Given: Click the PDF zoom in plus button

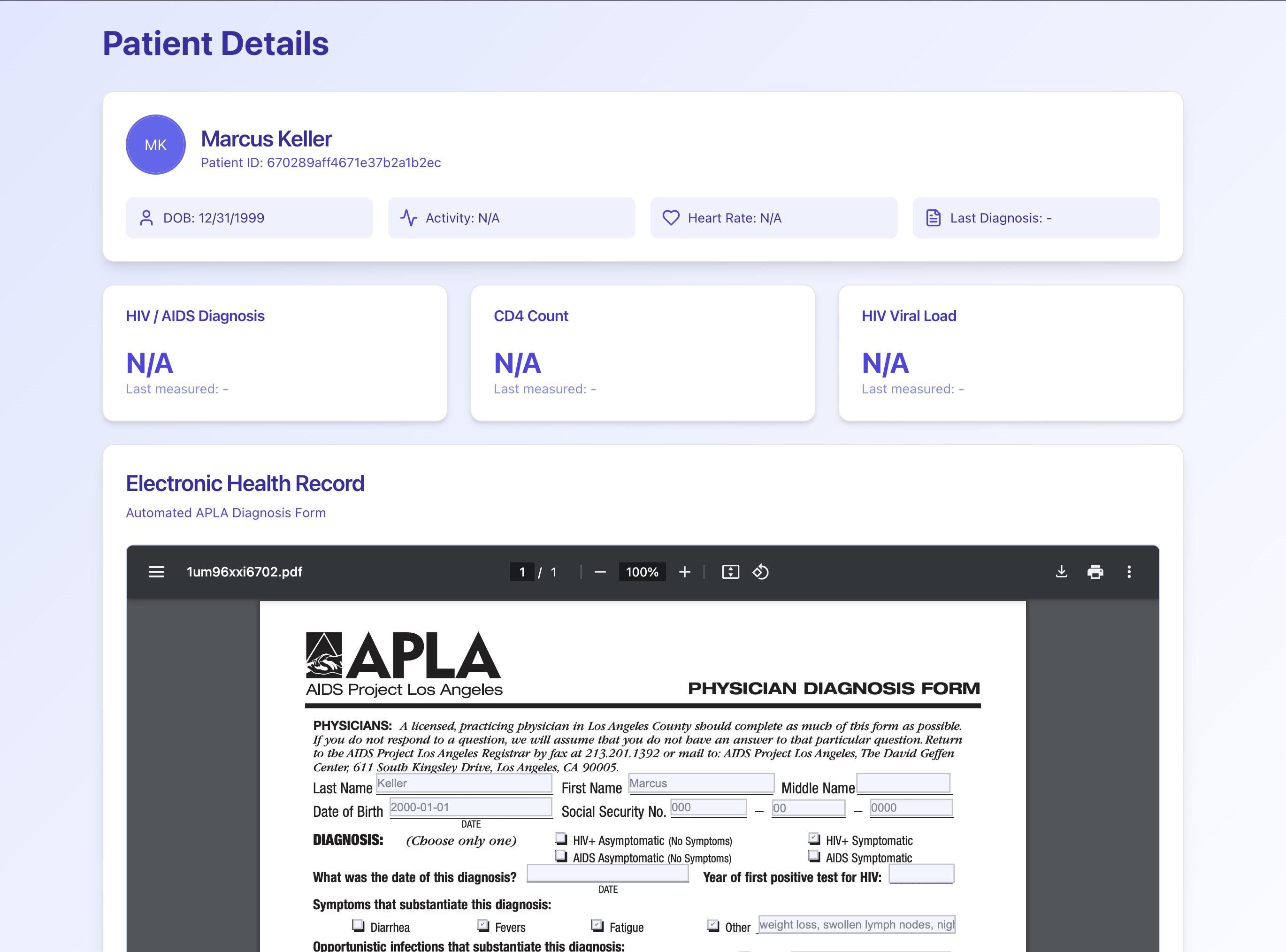Looking at the screenshot, I should coord(684,572).
